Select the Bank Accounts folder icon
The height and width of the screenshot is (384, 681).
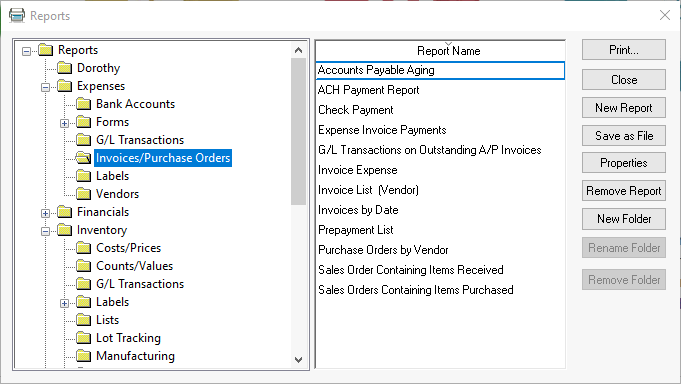pos(83,104)
